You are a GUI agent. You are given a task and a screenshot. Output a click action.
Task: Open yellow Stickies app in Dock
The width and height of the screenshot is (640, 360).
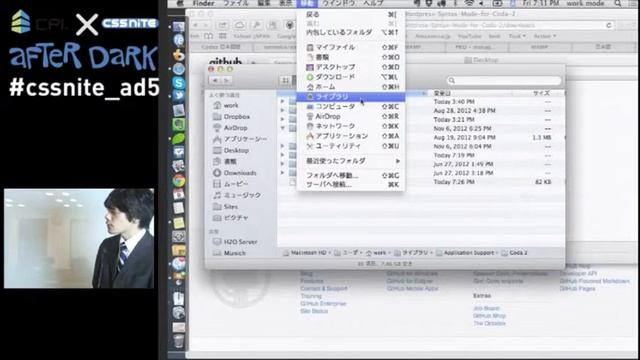click(178, 223)
